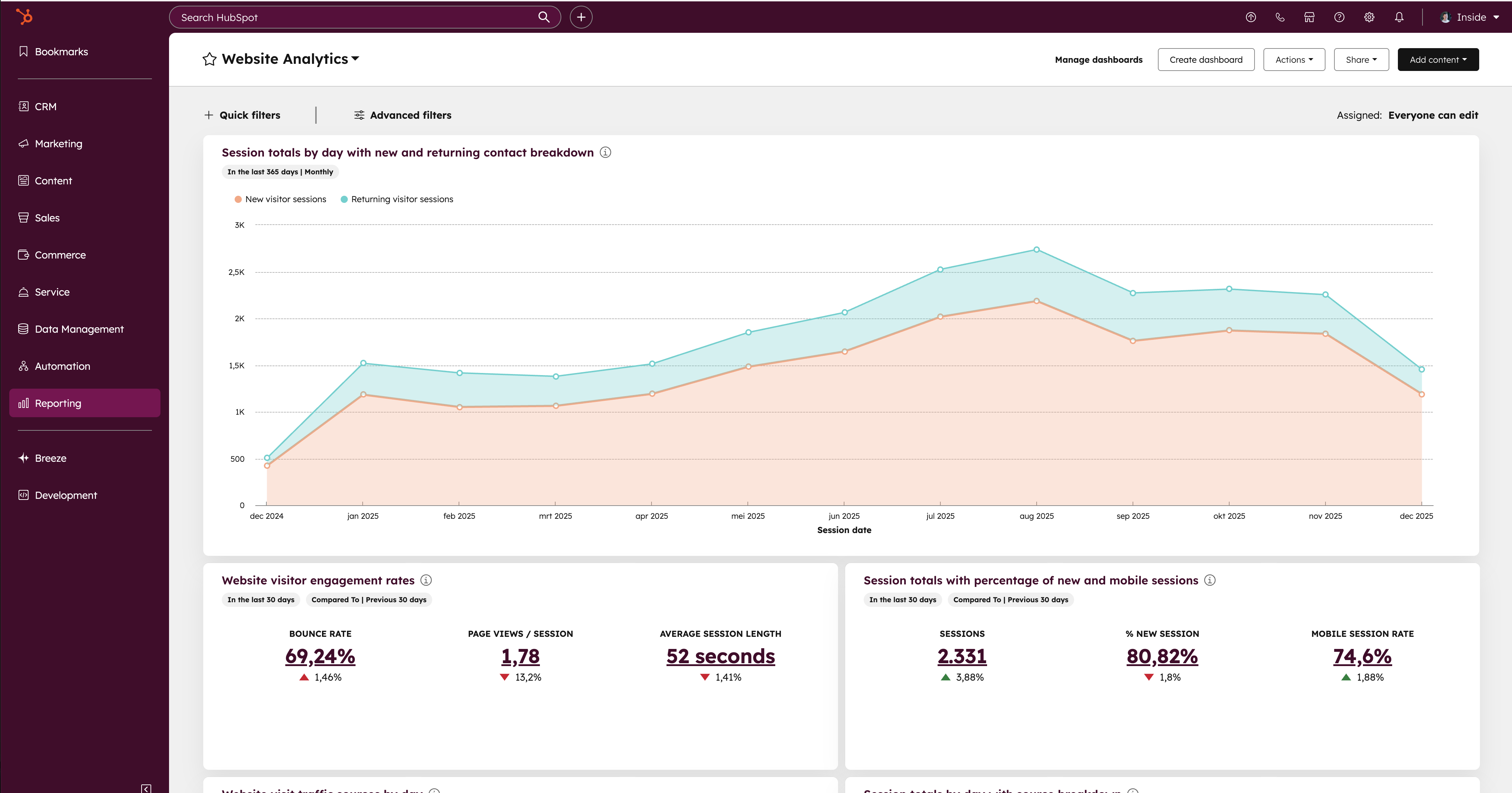Open Manage dashboards
Image resolution: width=1512 pixels, height=793 pixels.
click(x=1098, y=59)
